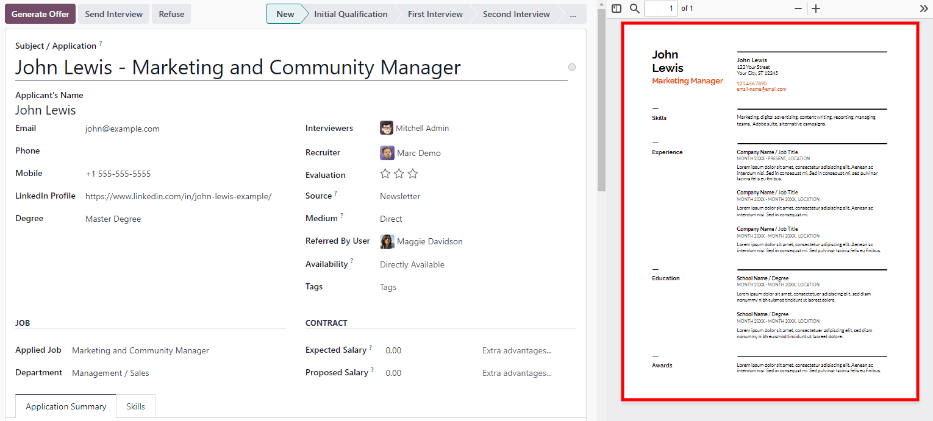Rate applicant with two stars

[399, 174]
